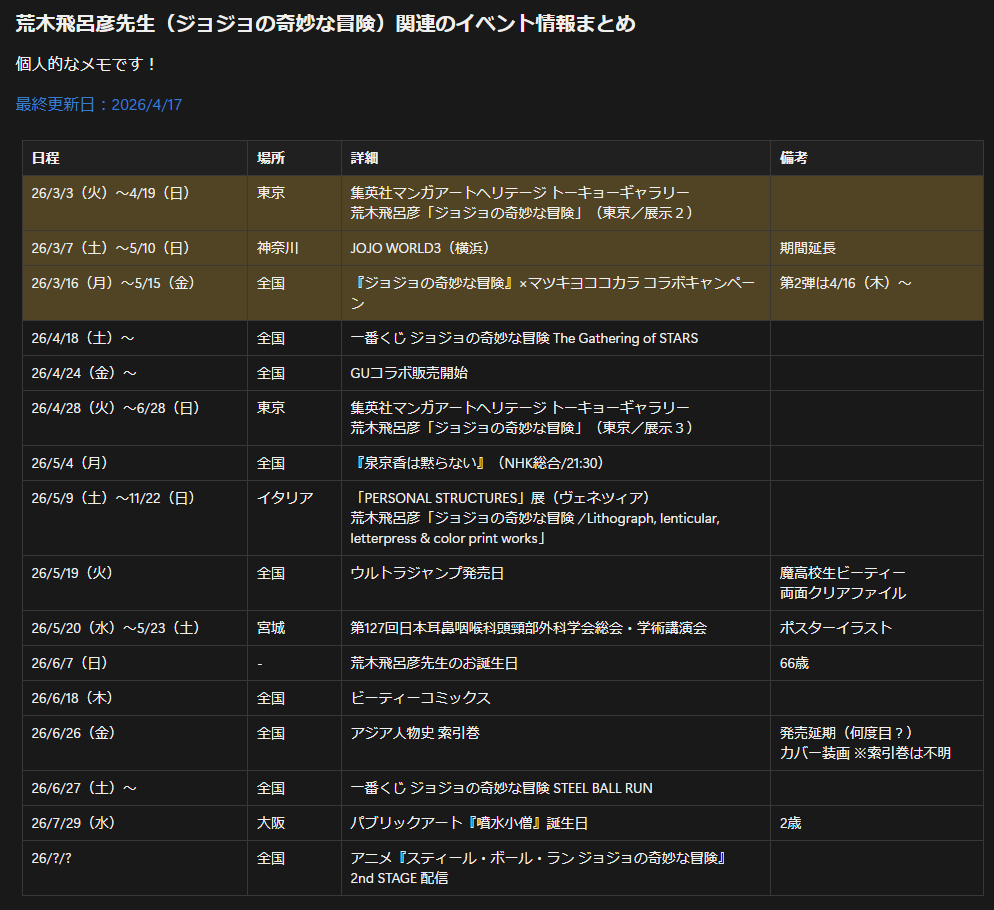Viewport: 994px width, 910px height.
Task: Click the 神奈川 location cell
Action: click(x=294, y=248)
